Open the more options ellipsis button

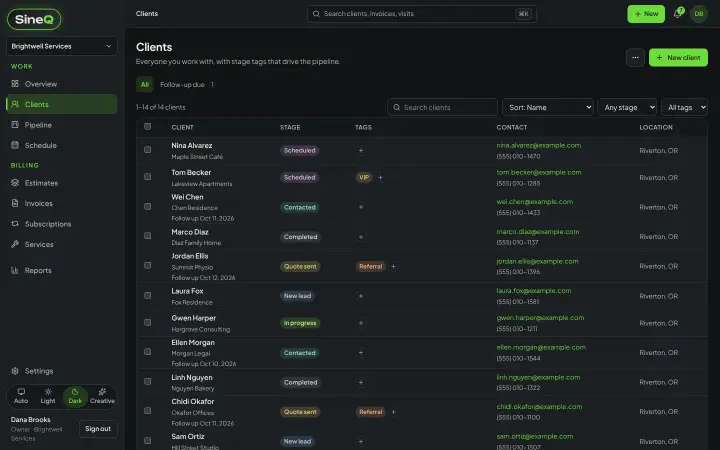635,57
